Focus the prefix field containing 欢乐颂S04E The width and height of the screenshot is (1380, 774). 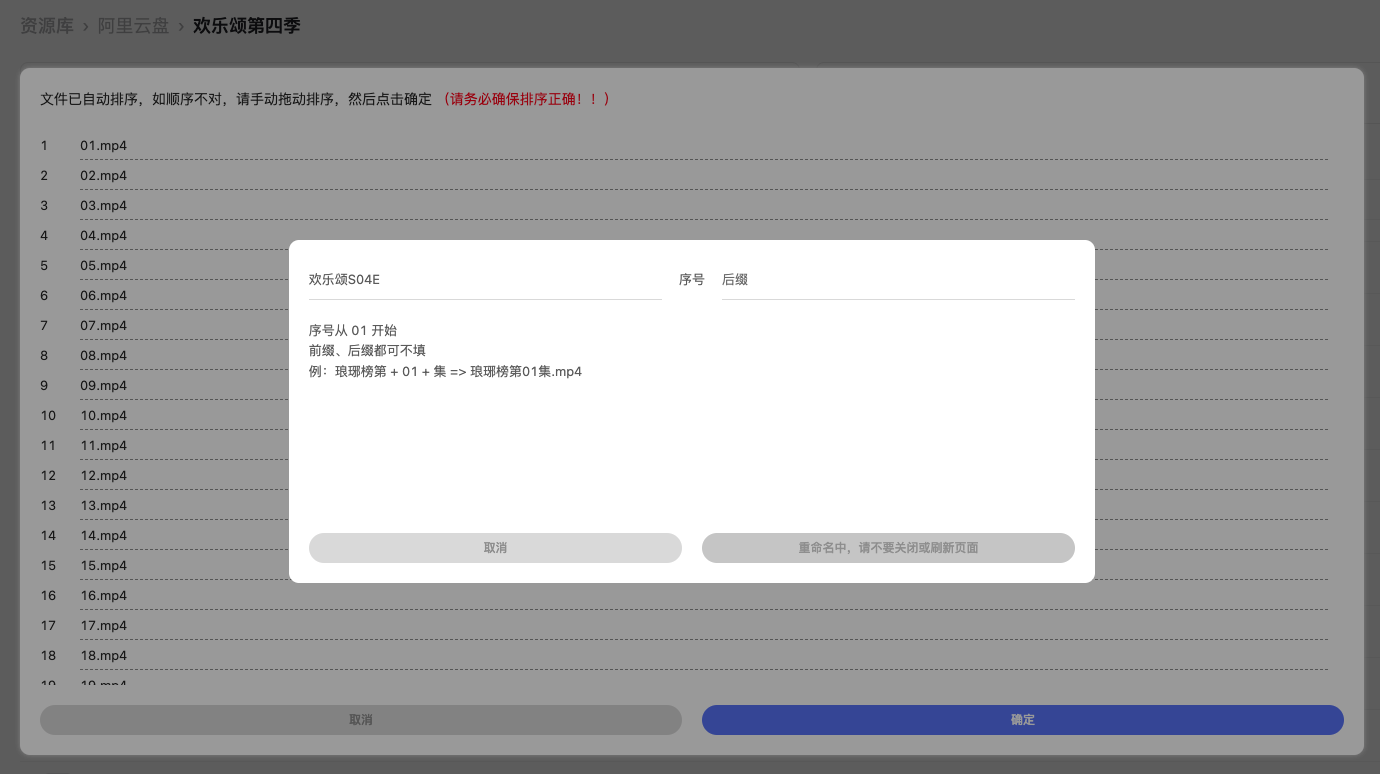click(x=485, y=280)
